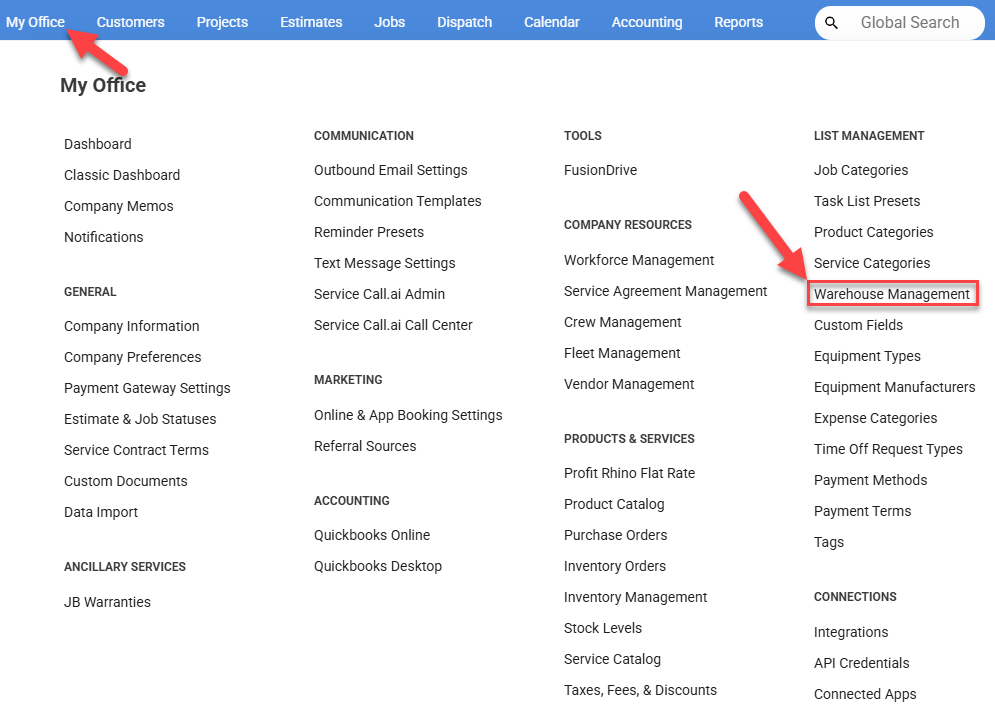Open FusionDrive tool
This screenshot has height=710, width=995.
tap(600, 170)
